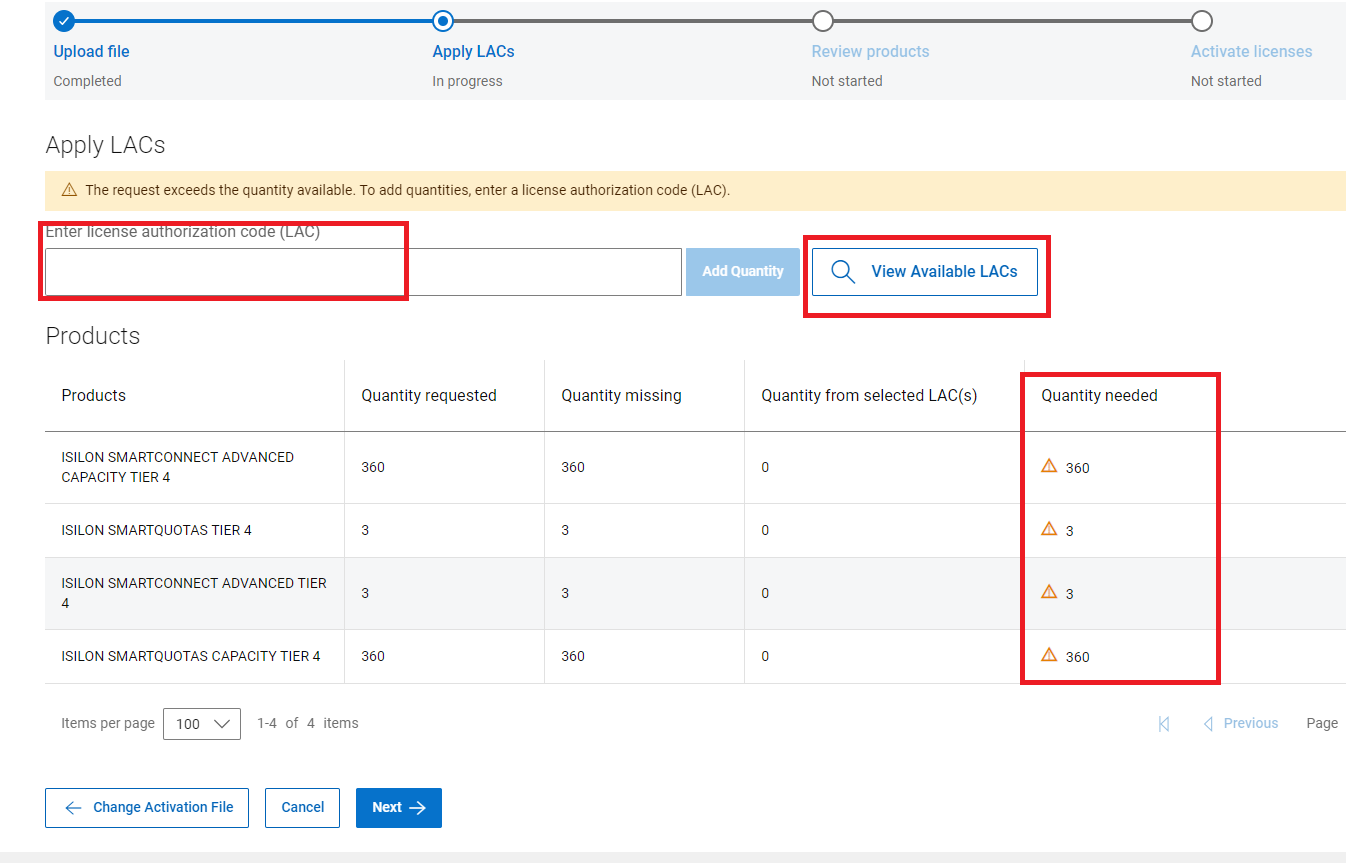
Task: Click warning icon in yellow alert banner
Action: point(69,190)
